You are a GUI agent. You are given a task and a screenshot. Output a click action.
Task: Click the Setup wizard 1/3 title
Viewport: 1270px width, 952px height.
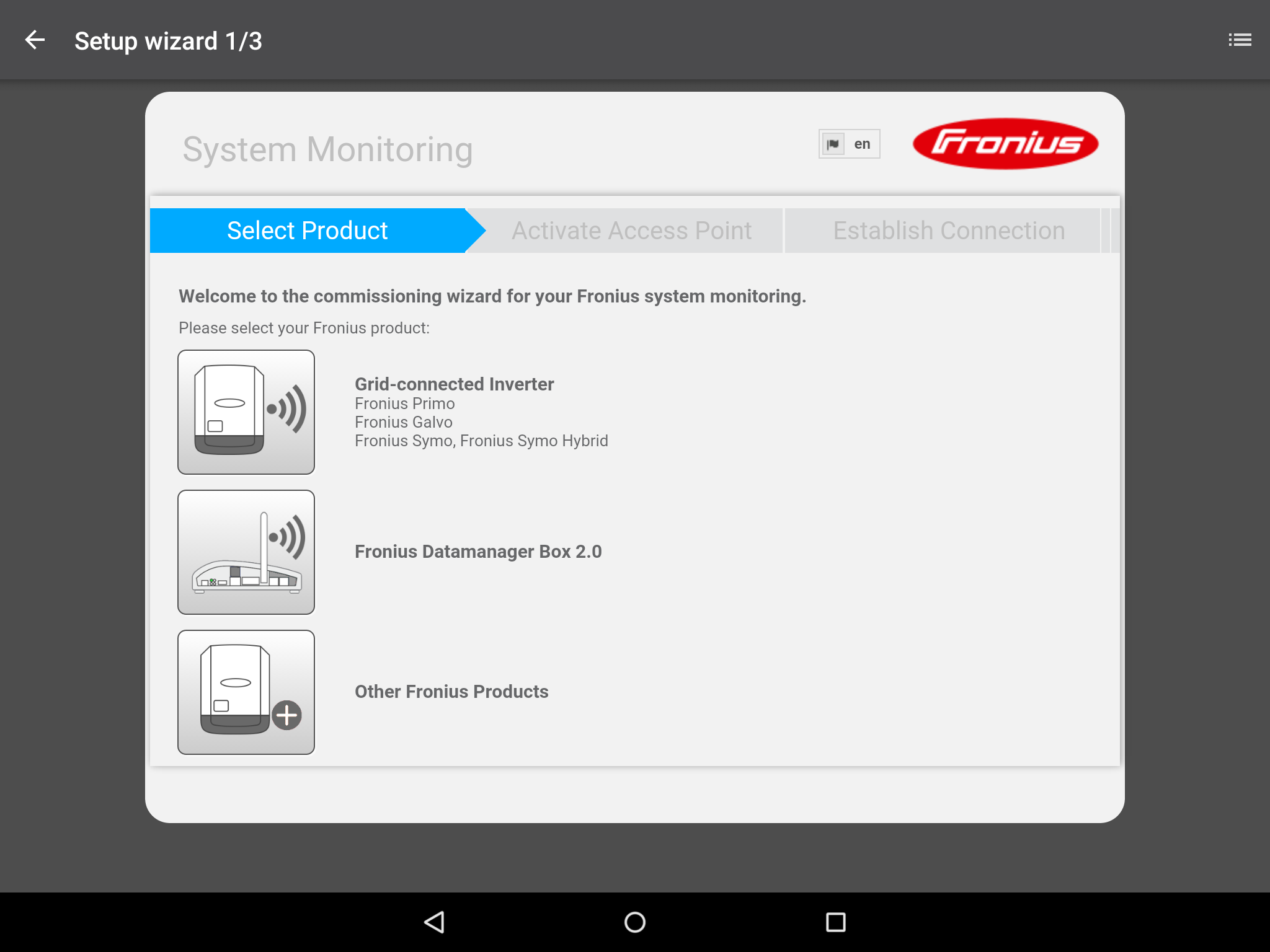[168, 41]
